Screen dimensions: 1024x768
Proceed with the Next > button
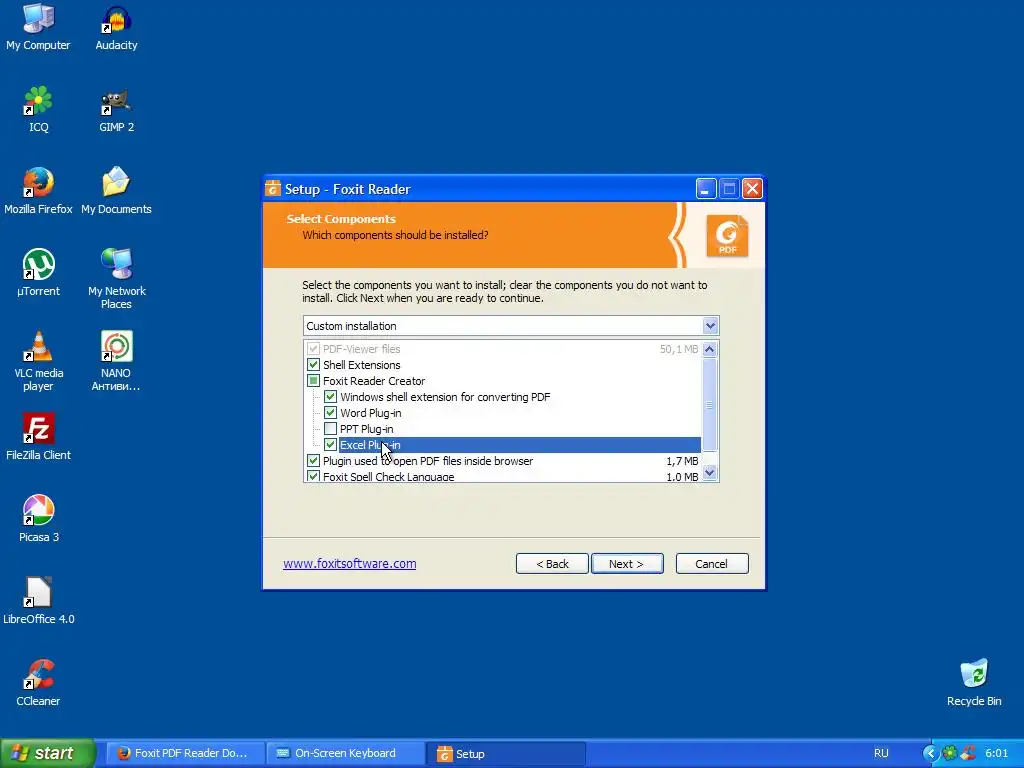point(627,564)
